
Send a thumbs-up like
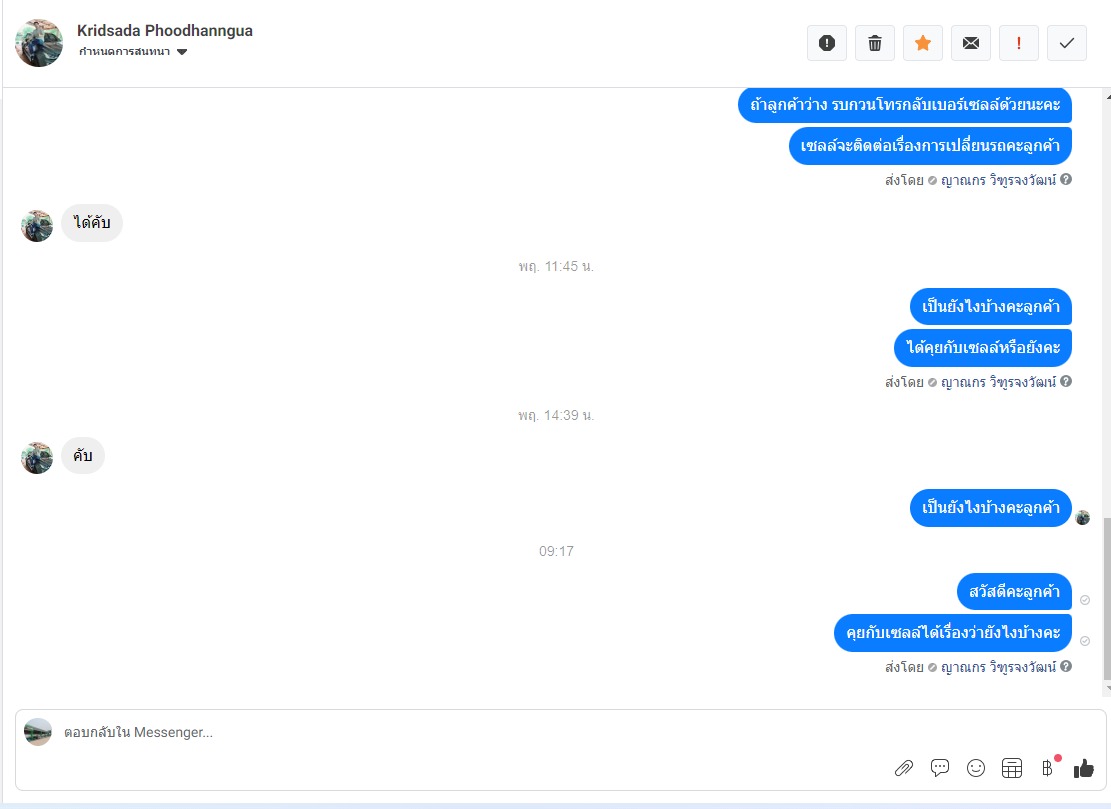[x=1083, y=768]
